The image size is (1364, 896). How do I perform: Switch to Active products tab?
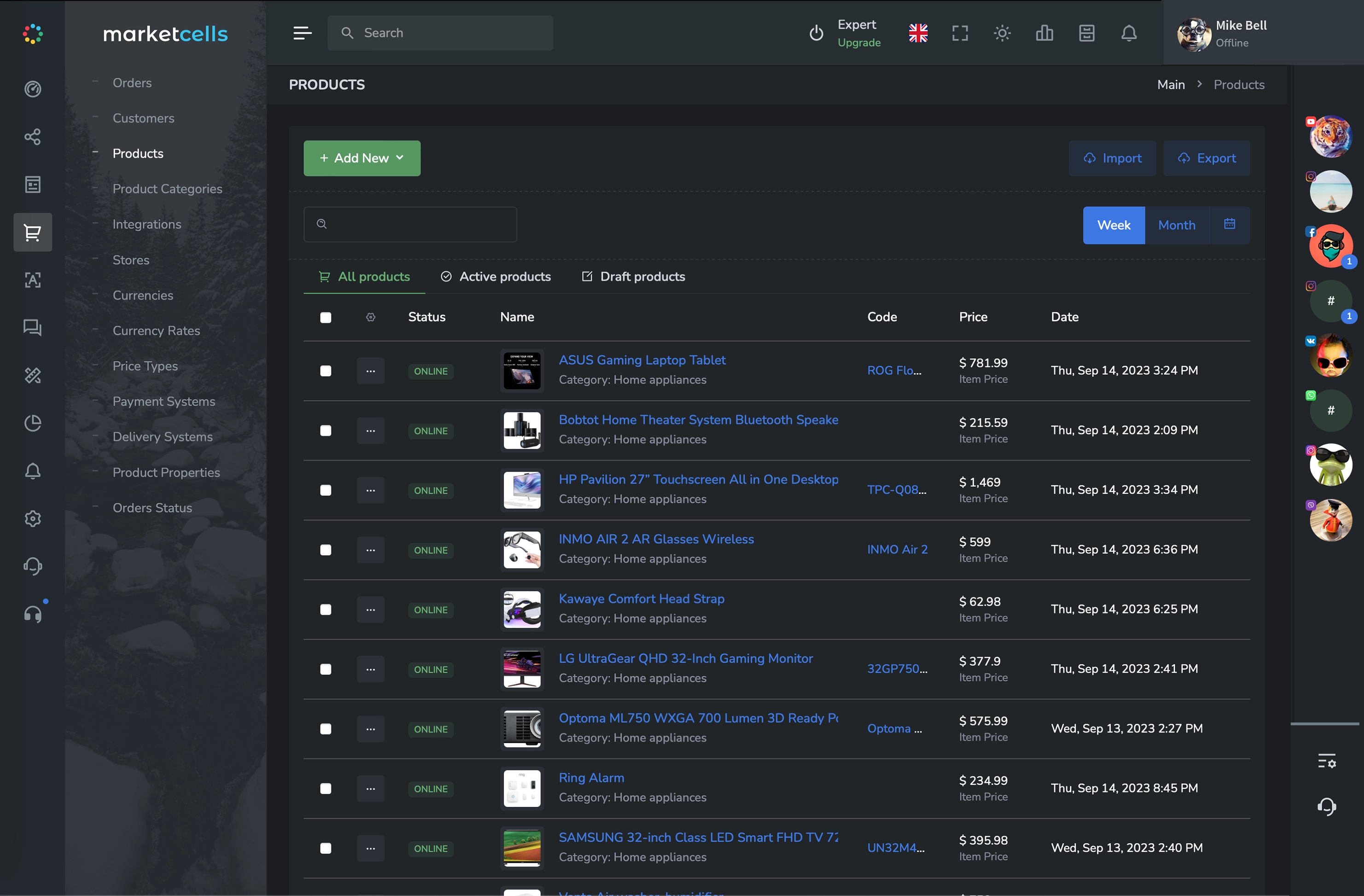tap(496, 277)
